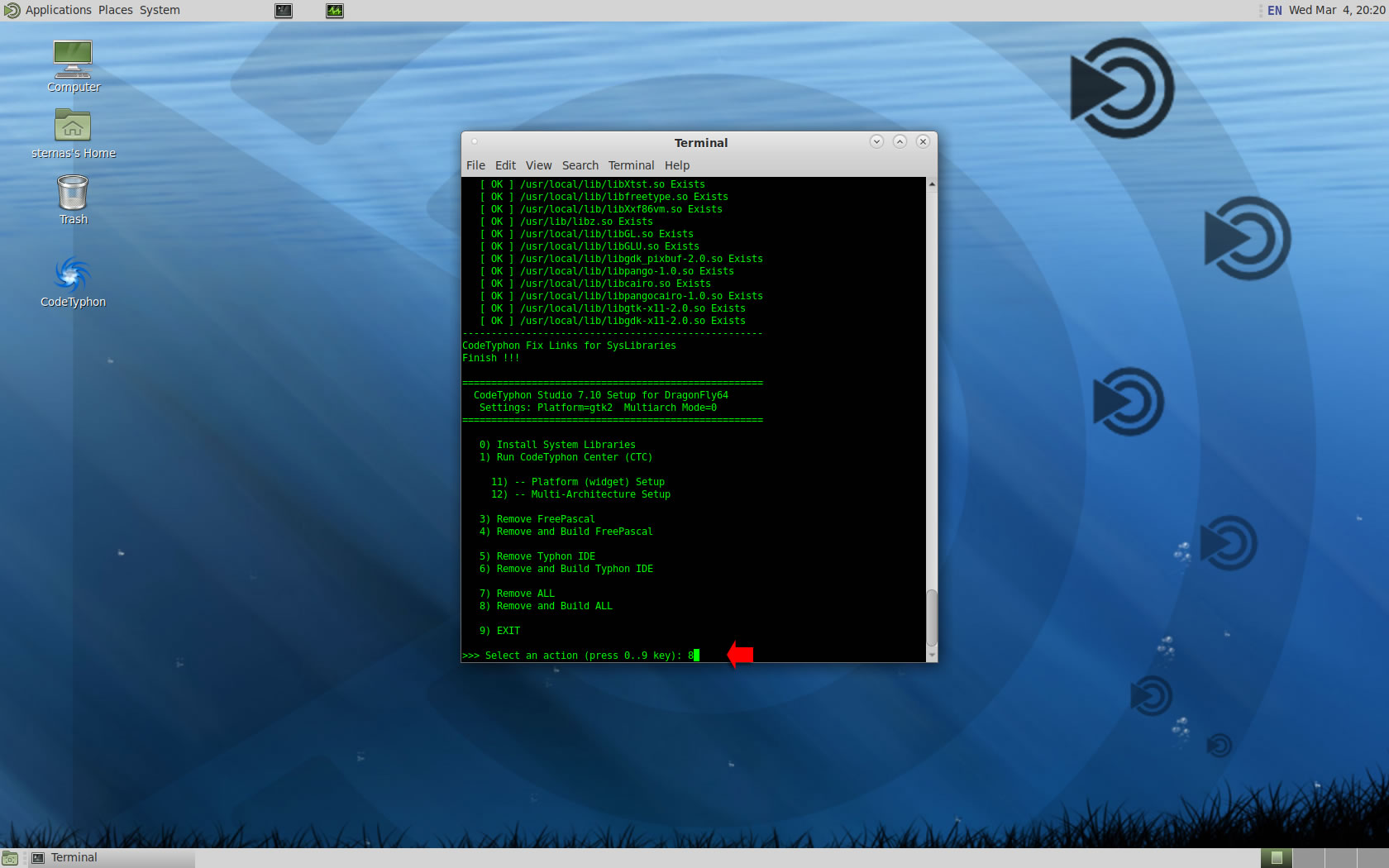
Task: Open the System menu
Action: pyautogui.click(x=160, y=10)
